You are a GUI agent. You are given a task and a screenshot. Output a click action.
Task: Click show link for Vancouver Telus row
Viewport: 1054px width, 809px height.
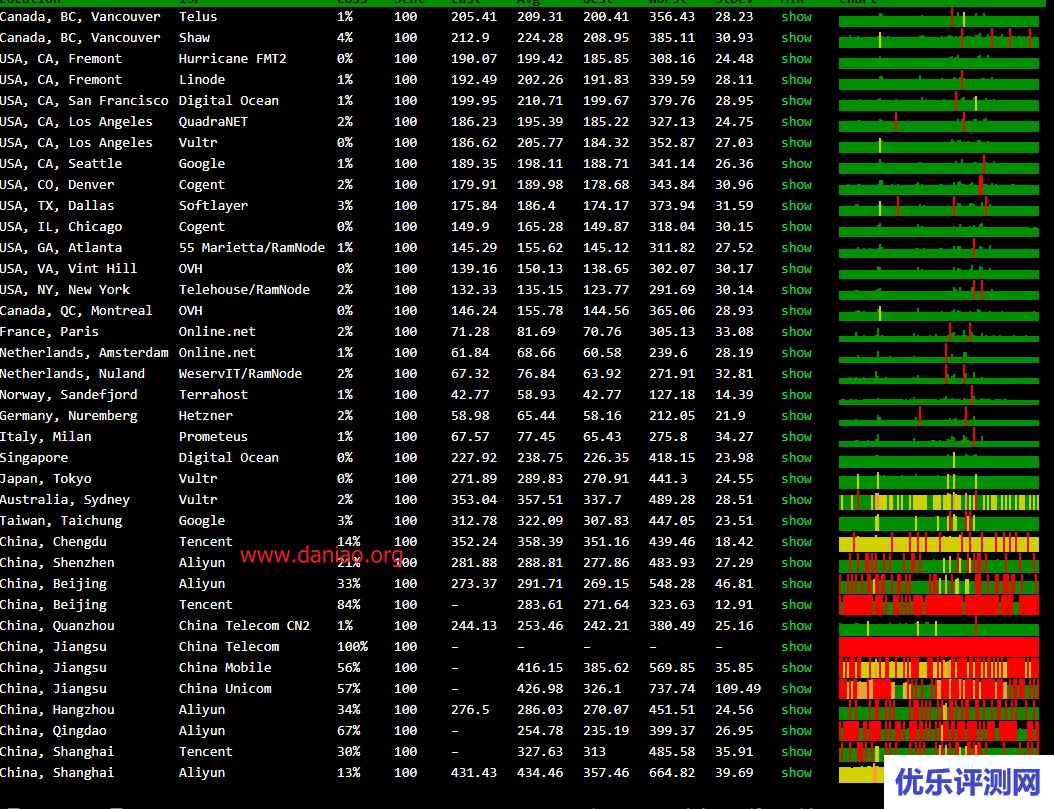point(797,17)
